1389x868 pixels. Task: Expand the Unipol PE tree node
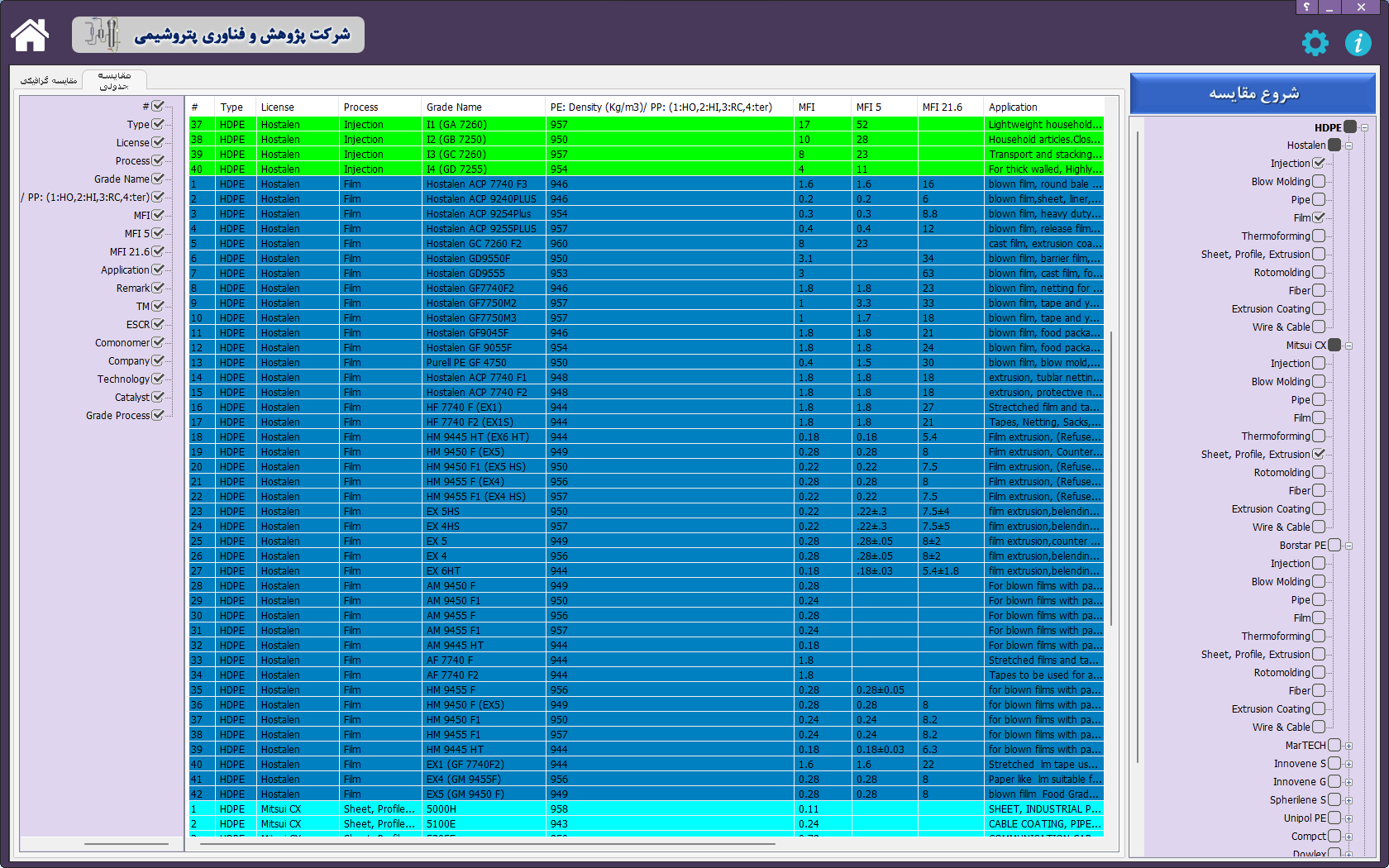coord(1348,818)
